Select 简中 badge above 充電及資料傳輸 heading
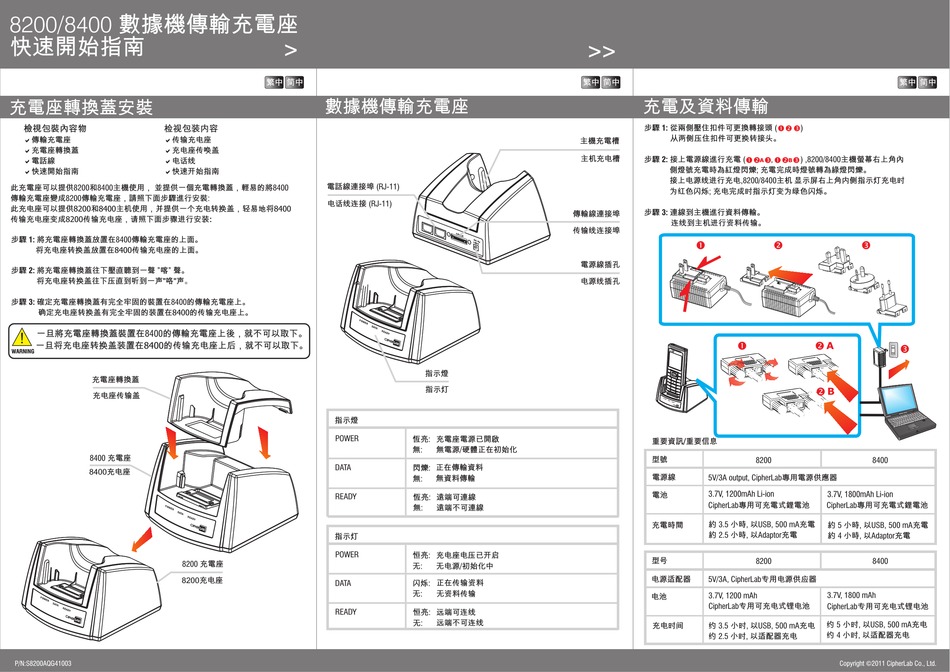Screen dimensions: 950x672 [928, 82]
